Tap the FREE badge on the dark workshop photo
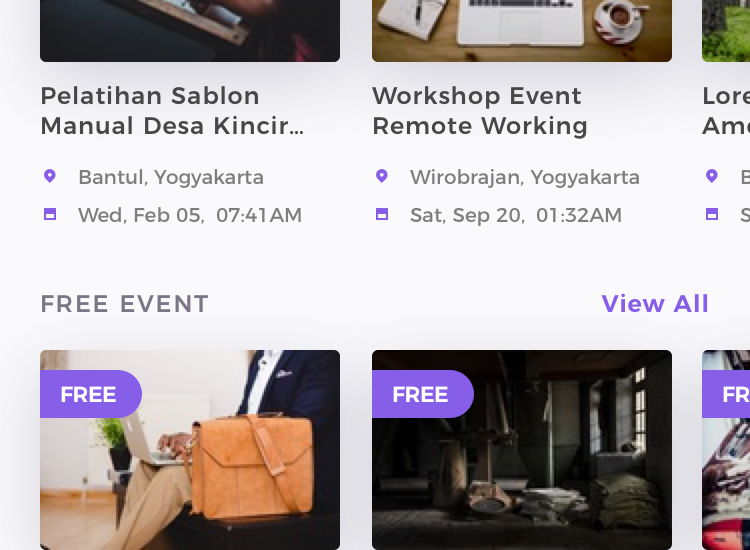 coord(423,394)
